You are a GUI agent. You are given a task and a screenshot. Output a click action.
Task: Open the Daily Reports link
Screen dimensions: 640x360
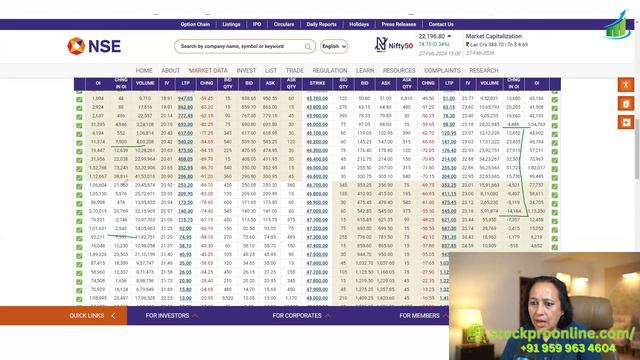(322, 24)
